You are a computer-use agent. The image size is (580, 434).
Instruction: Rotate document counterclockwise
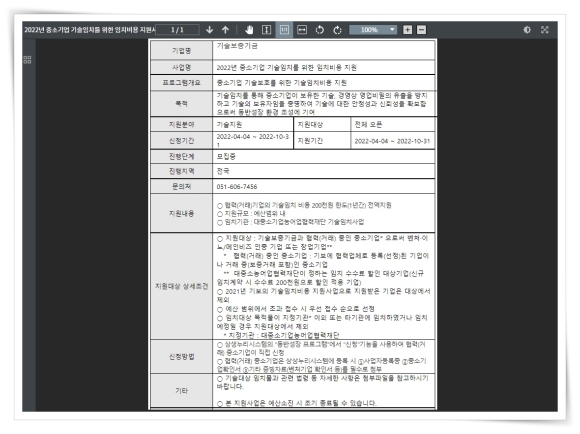point(320,30)
